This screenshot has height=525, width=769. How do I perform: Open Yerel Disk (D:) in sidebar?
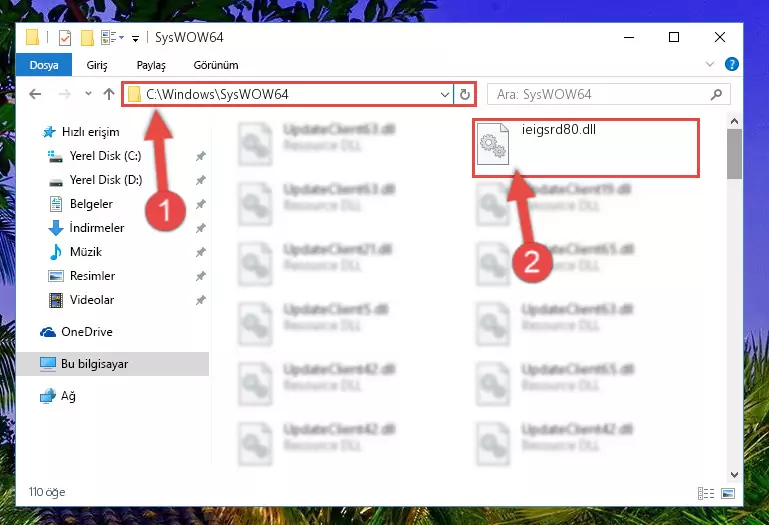106,180
